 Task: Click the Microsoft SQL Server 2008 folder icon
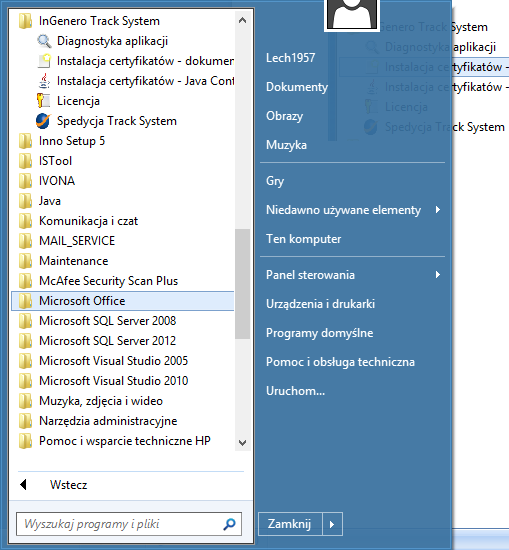[x=25, y=321]
